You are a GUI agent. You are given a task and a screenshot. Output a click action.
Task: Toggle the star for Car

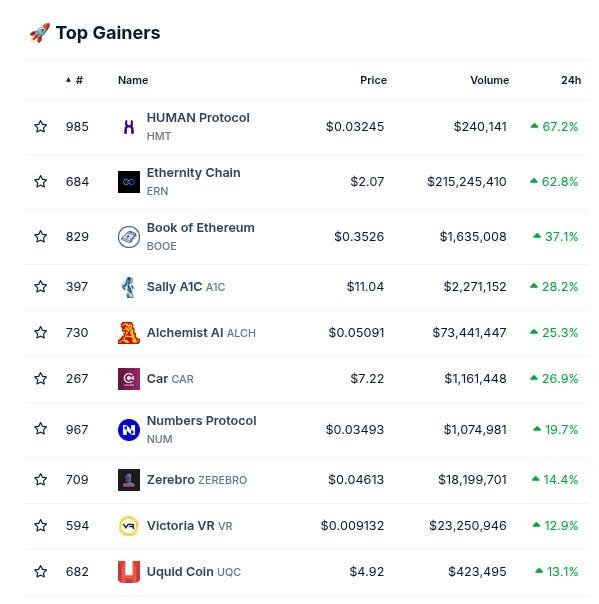tap(40, 379)
